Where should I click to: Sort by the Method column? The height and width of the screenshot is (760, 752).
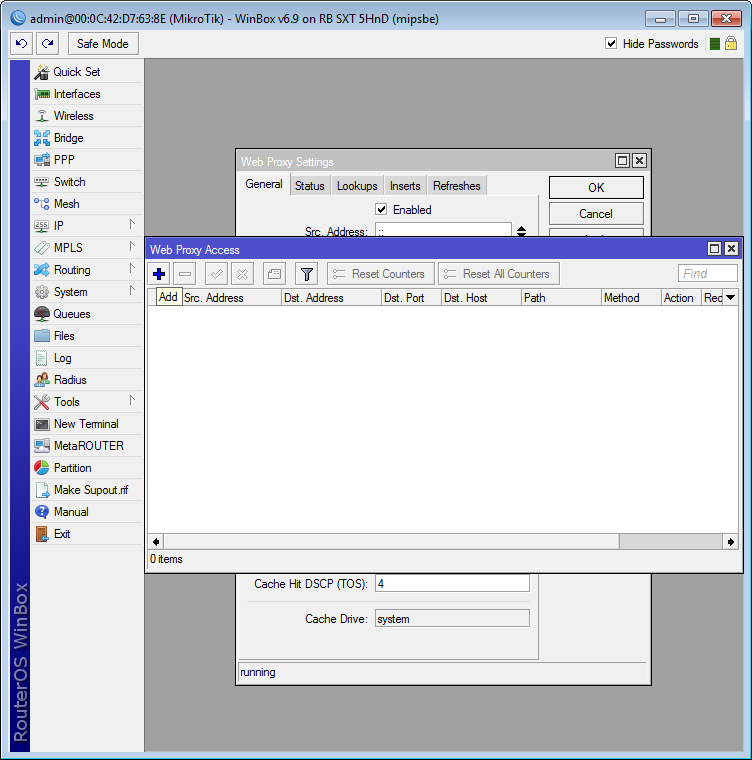click(631, 298)
